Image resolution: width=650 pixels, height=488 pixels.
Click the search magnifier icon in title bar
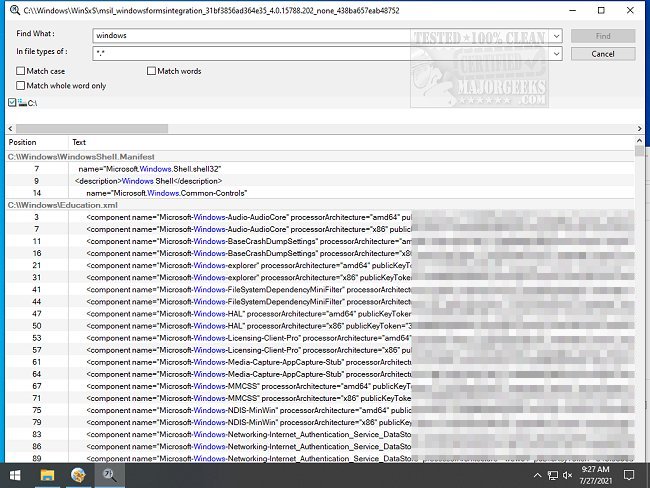(x=15, y=10)
